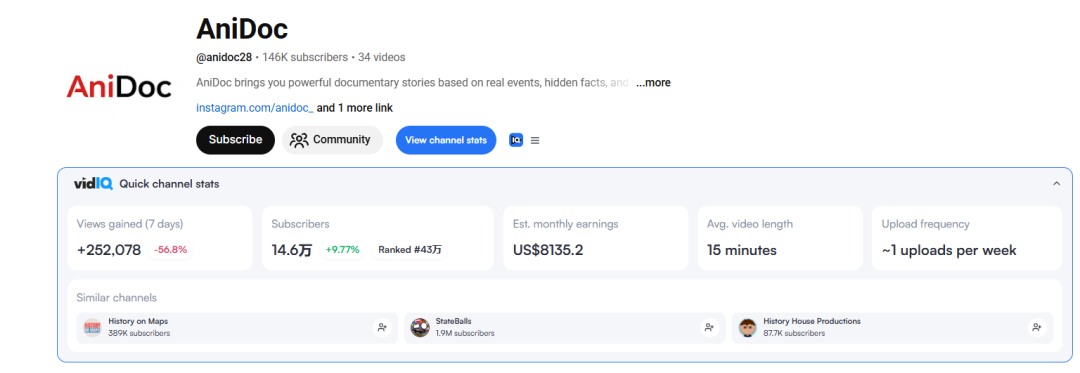Screen dimensions: 1080x373
Task: Open History House Productions channel name
Action: coord(812,321)
